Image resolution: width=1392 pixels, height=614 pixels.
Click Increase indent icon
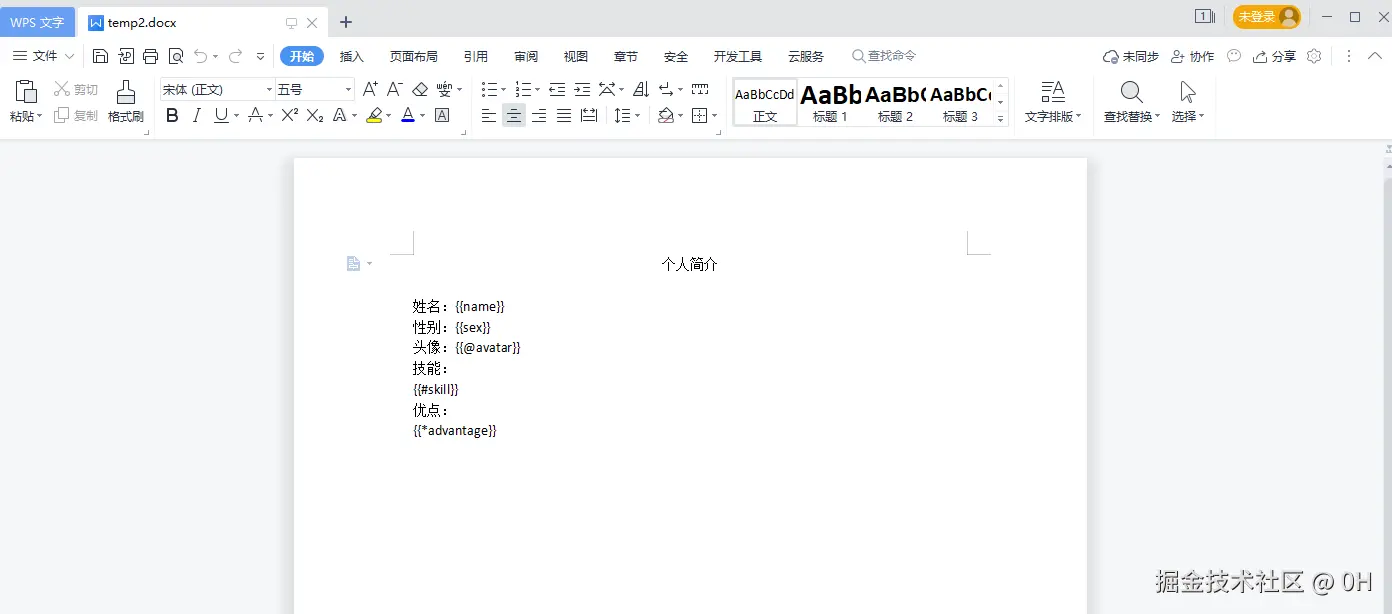point(582,89)
